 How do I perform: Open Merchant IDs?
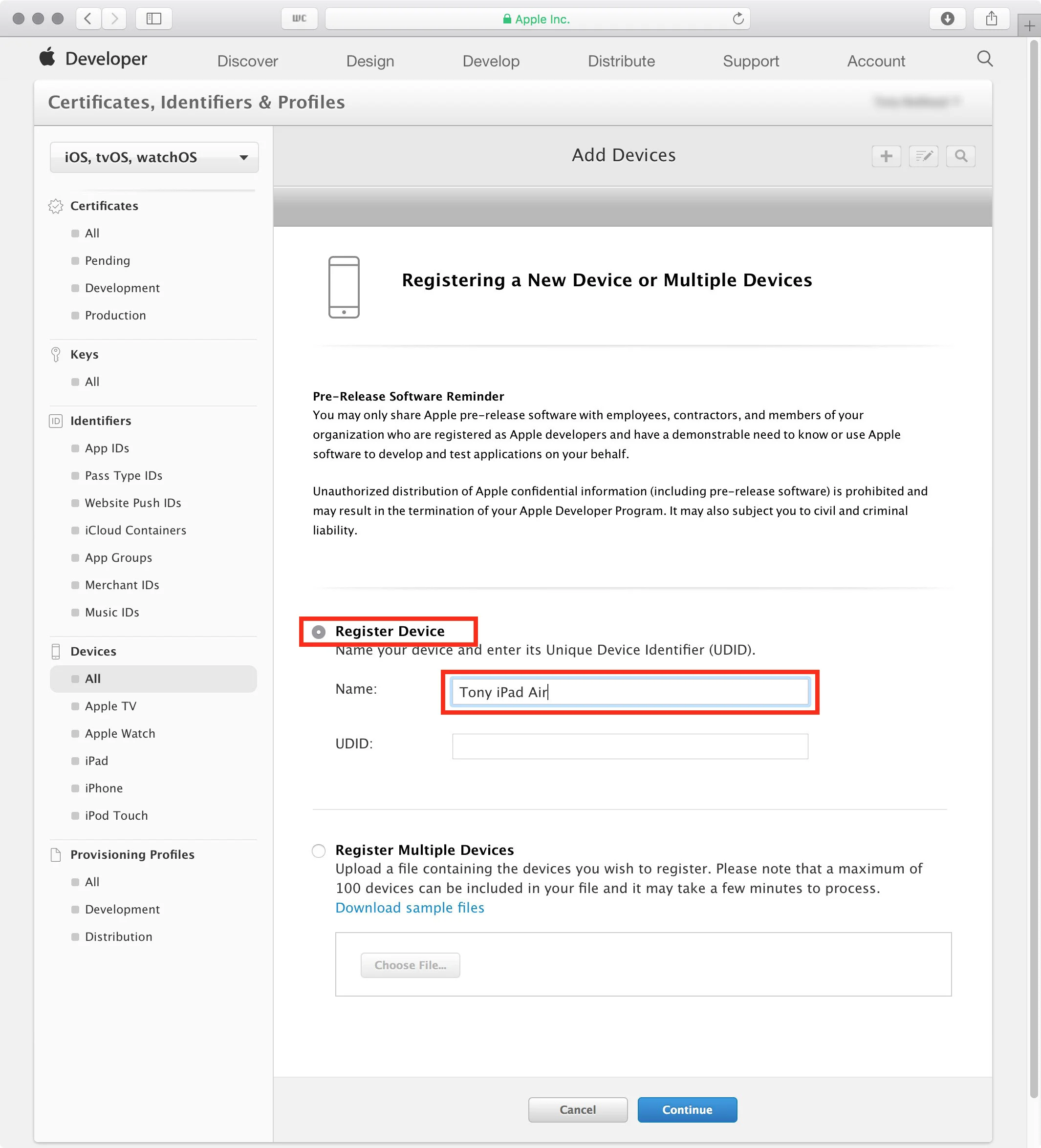point(122,585)
